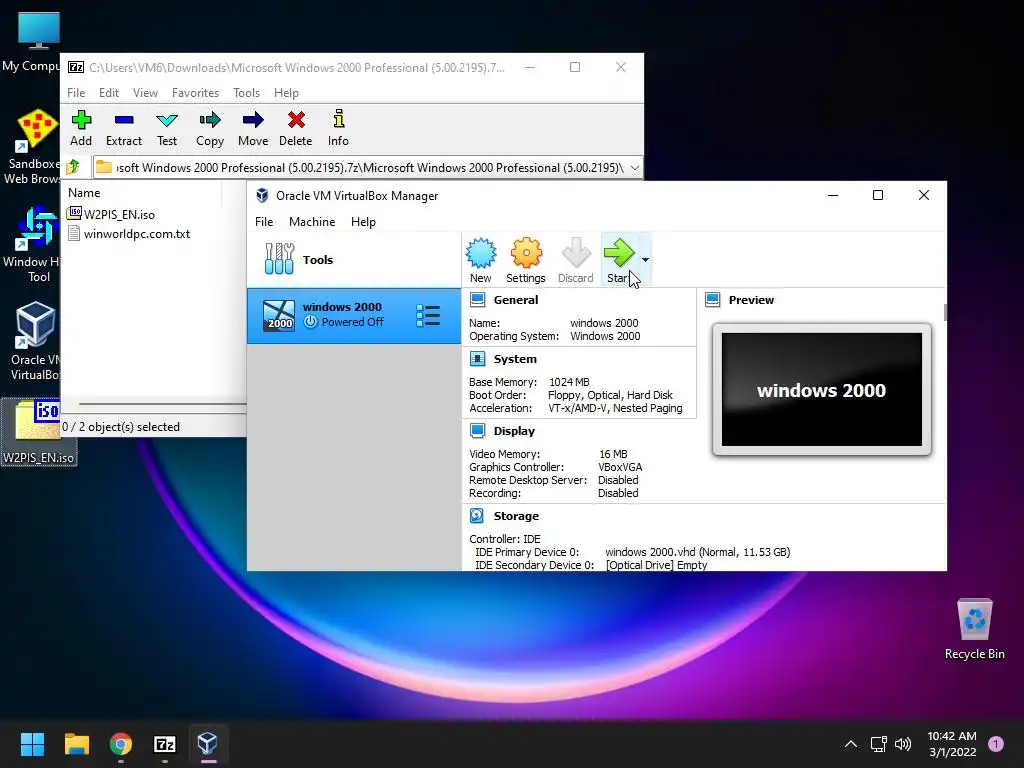Open the notification badge in tray
Image resolution: width=1024 pixels, height=768 pixels.
click(996, 744)
